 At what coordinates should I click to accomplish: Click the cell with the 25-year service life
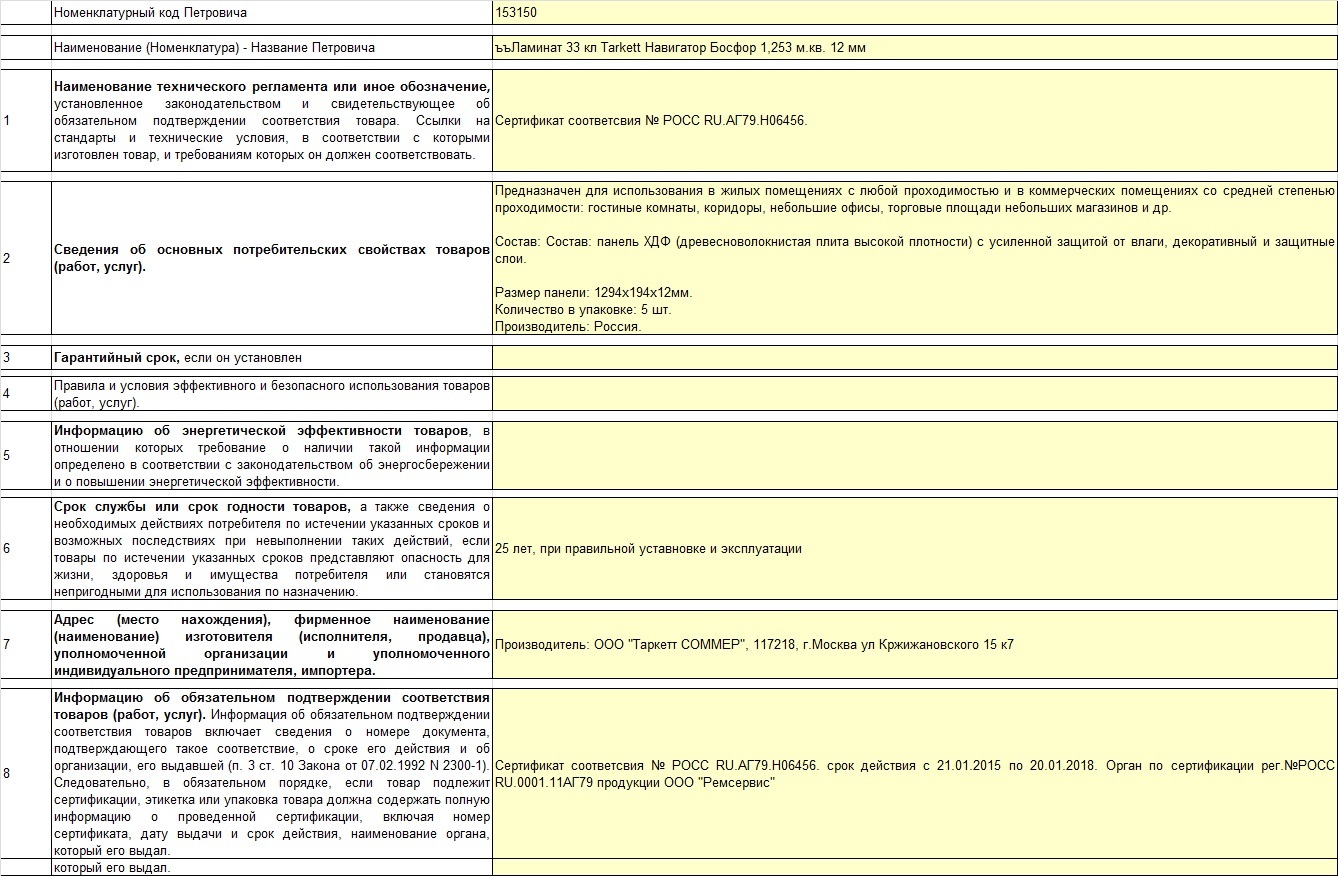click(914, 549)
